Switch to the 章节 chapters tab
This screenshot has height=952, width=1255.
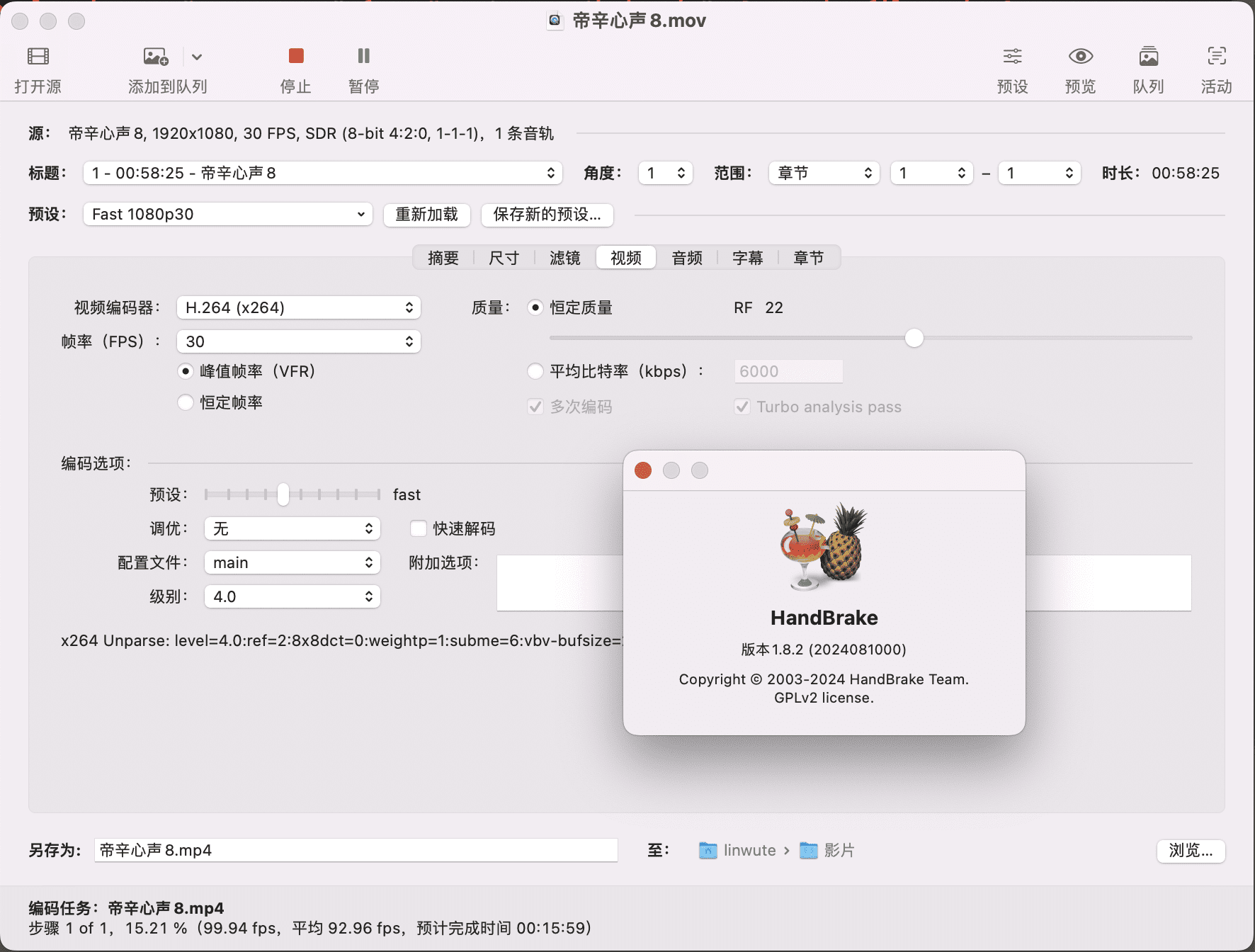tap(809, 258)
